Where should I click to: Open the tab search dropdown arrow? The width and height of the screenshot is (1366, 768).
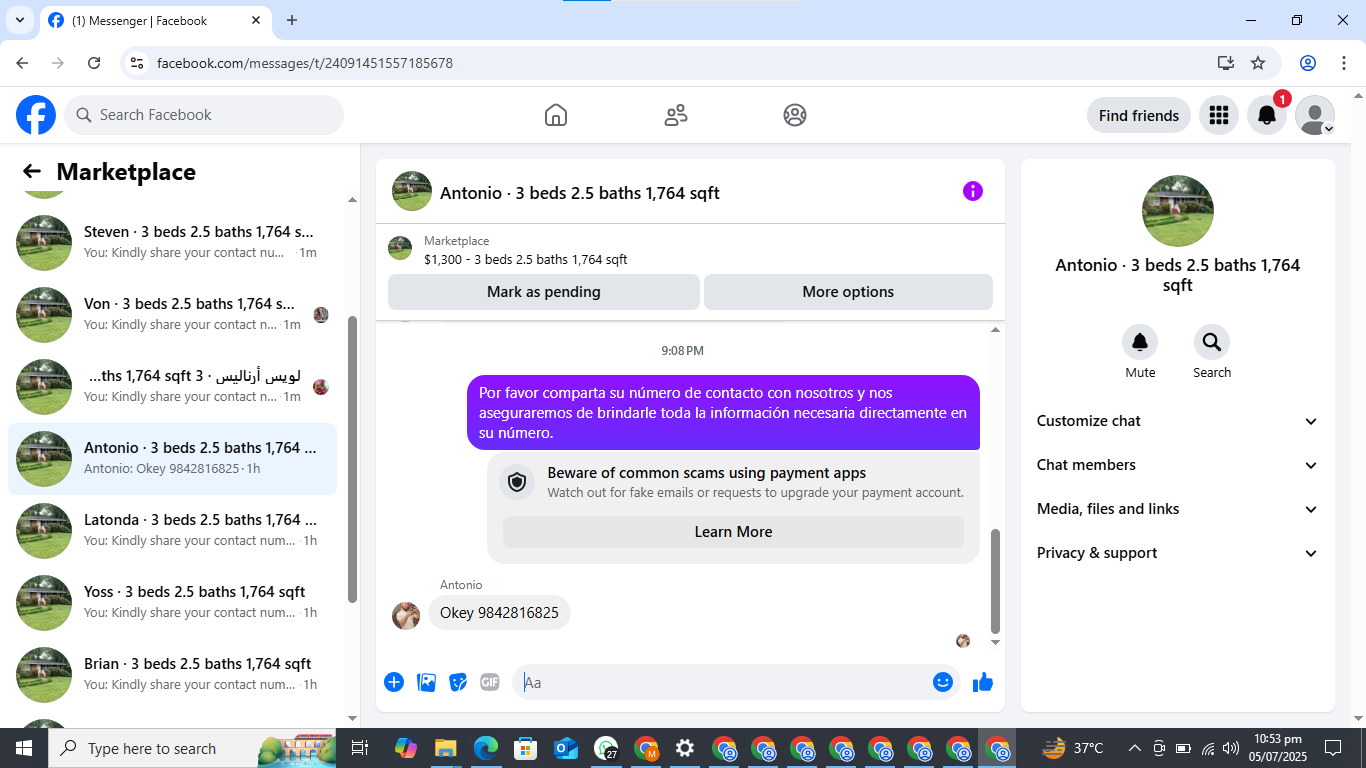click(19, 20)
